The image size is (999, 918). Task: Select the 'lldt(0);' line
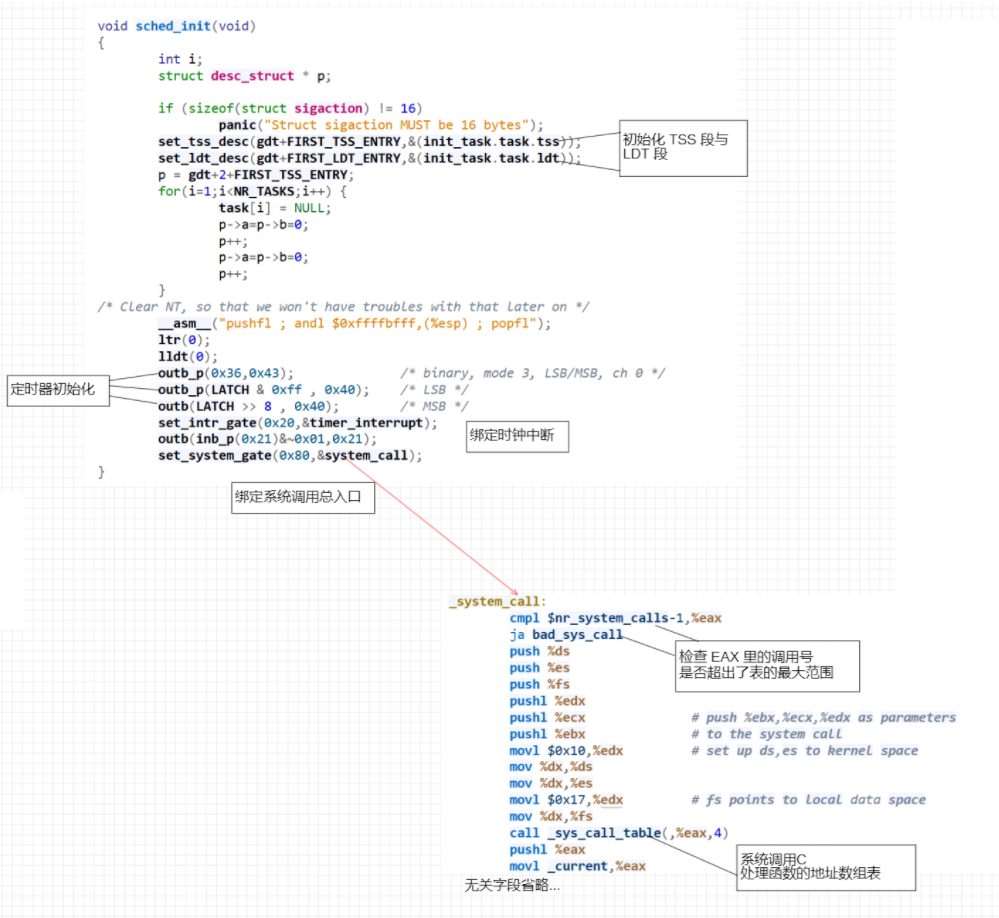pyautogui.click(x=188, y=357)
